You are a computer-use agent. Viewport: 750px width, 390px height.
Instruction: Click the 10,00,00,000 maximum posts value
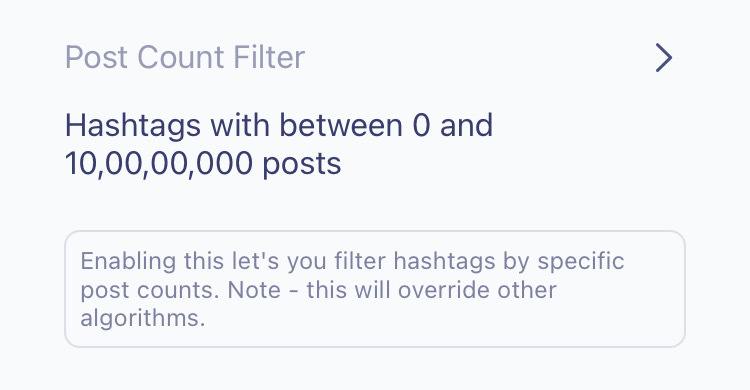(x=159, y=163)
